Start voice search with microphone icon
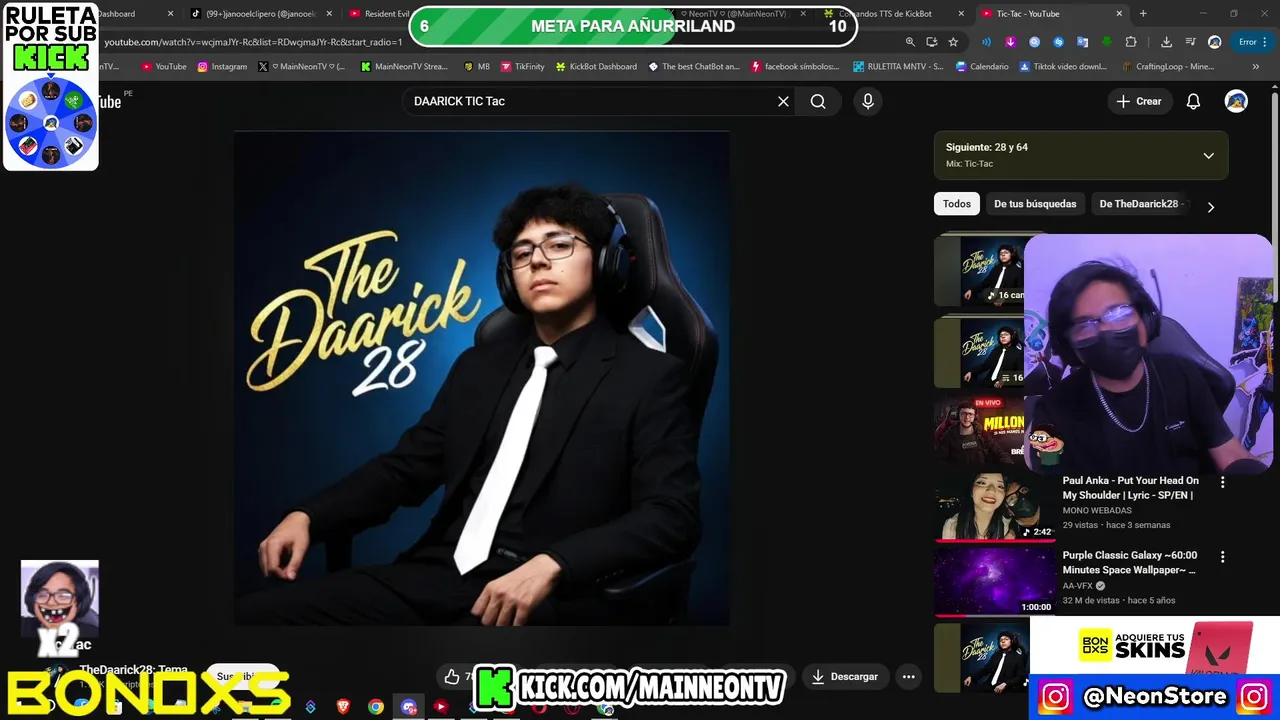 [x=868, y=101]
